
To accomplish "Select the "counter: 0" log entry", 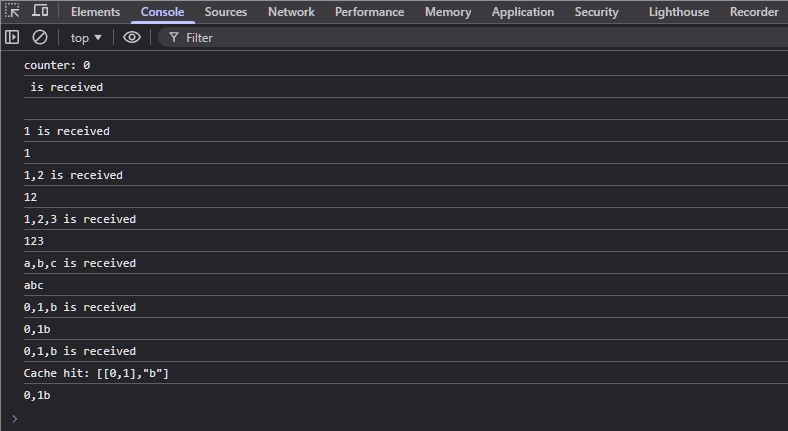I will point(57,65).
